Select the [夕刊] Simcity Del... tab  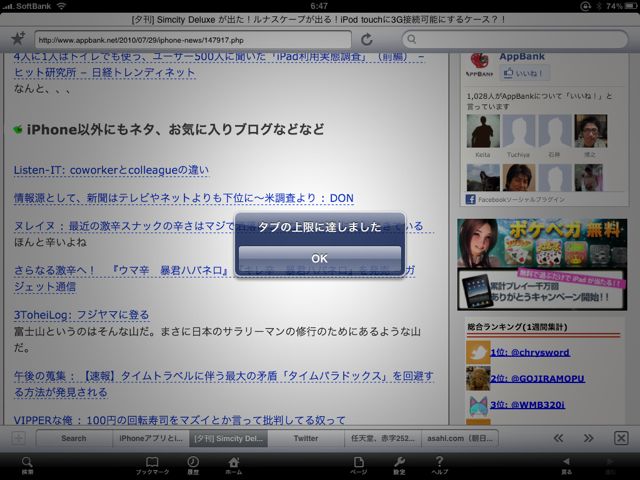click(228, 438)
